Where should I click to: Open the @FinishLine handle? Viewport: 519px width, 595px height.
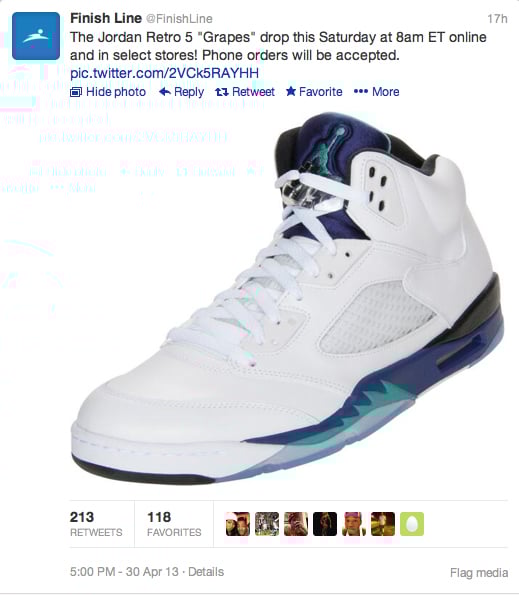[179, 19]
